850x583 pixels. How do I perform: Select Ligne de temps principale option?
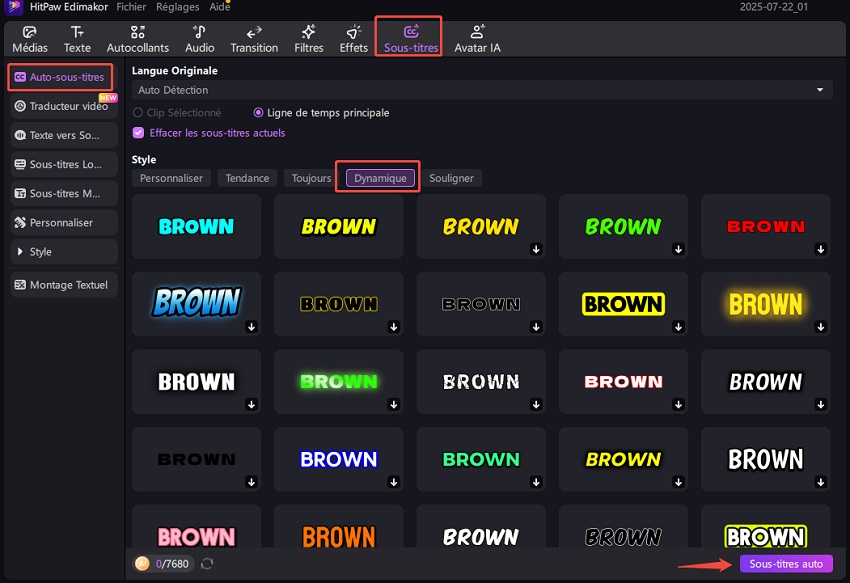click(x=259, y=113)
